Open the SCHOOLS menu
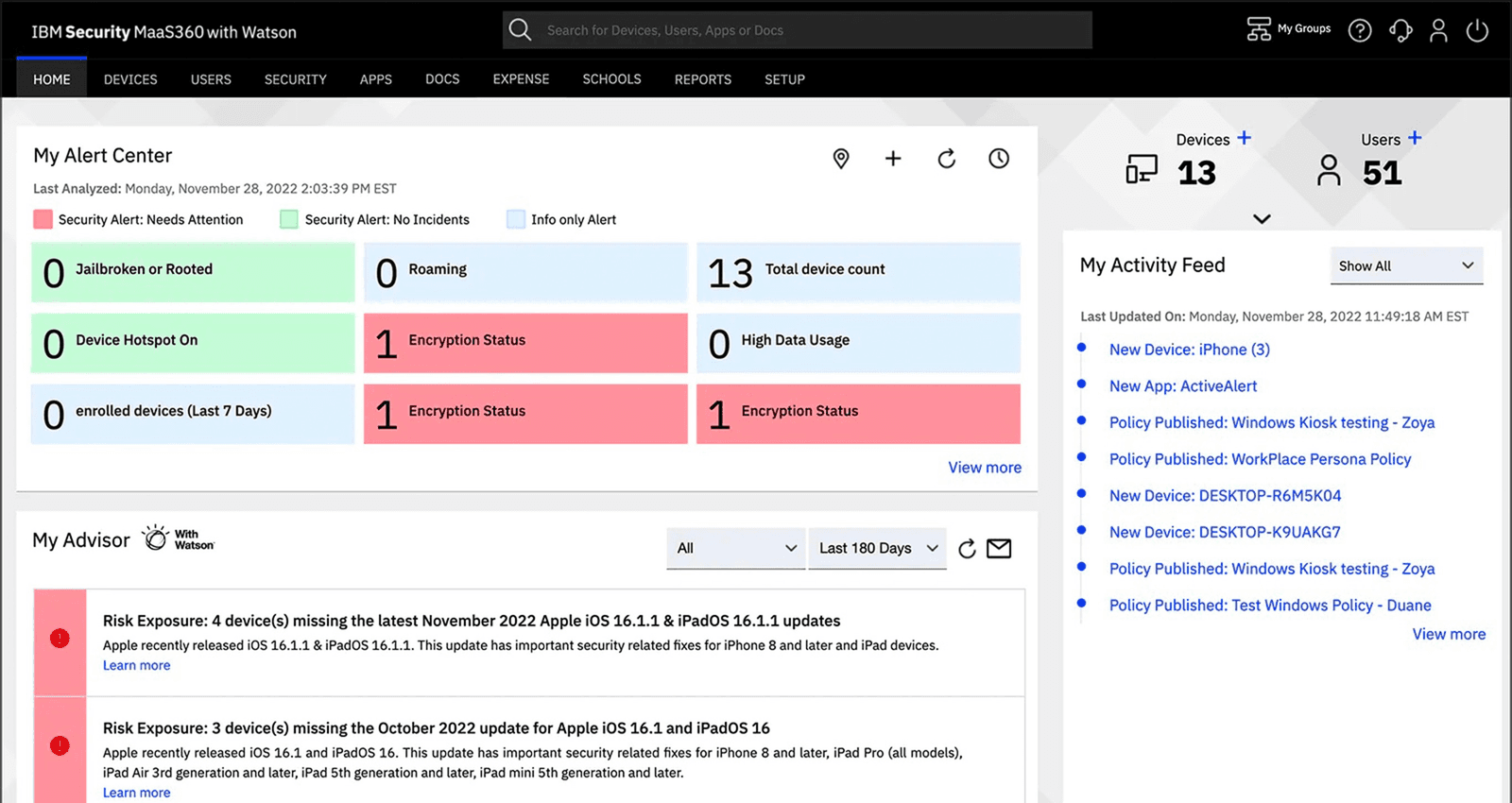The height and width of the screenshot is (803, 1512). pos(611,79)
